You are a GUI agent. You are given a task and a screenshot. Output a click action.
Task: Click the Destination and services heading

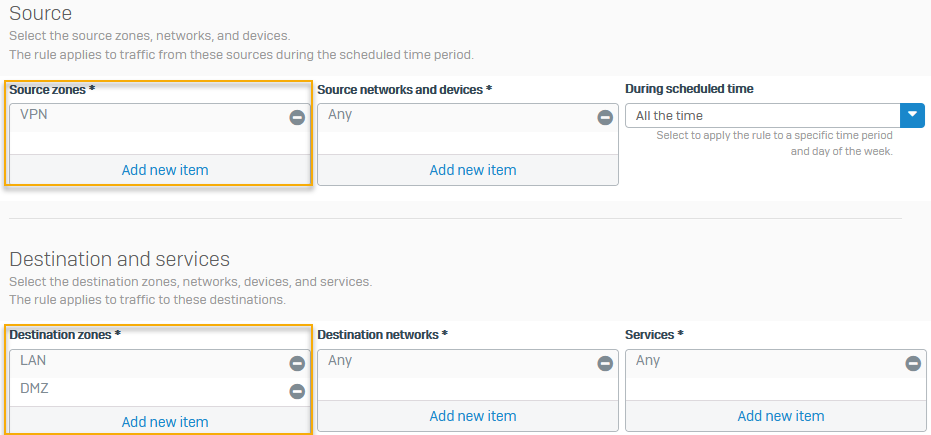120,260
